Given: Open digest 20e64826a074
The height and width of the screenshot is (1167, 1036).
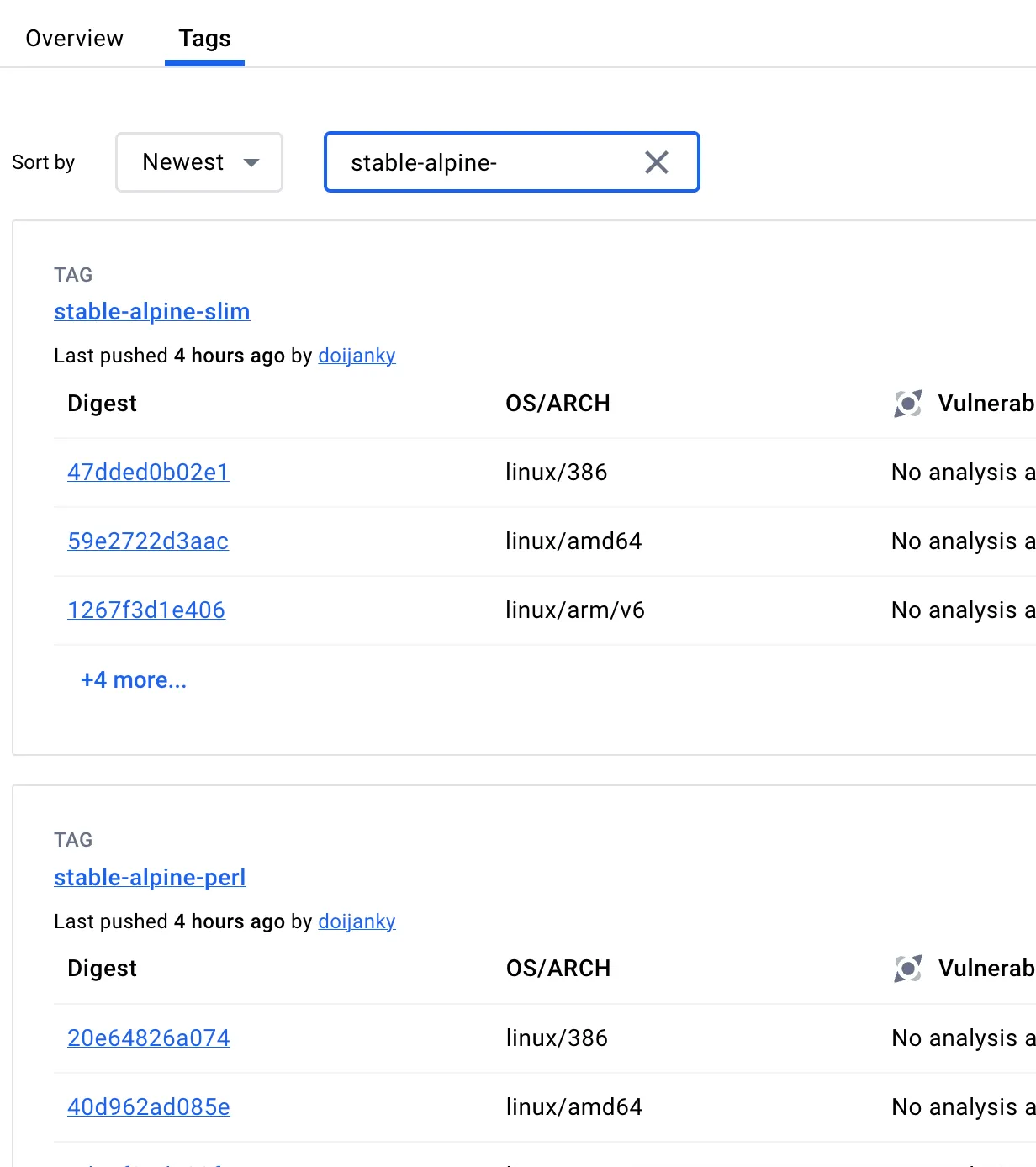Looking at the screenshot, I should coord(149,1038).
